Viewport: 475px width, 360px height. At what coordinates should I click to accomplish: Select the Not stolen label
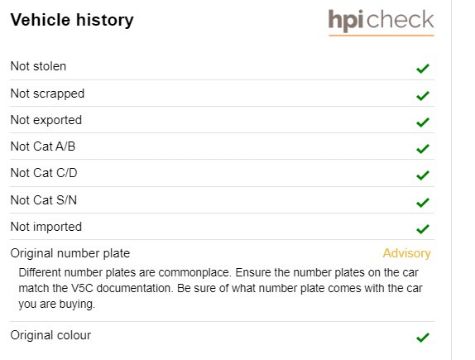[38, 66]
